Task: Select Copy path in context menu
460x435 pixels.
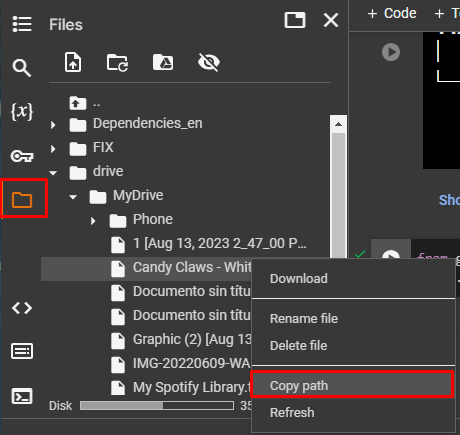Action: tap(352, 386)
